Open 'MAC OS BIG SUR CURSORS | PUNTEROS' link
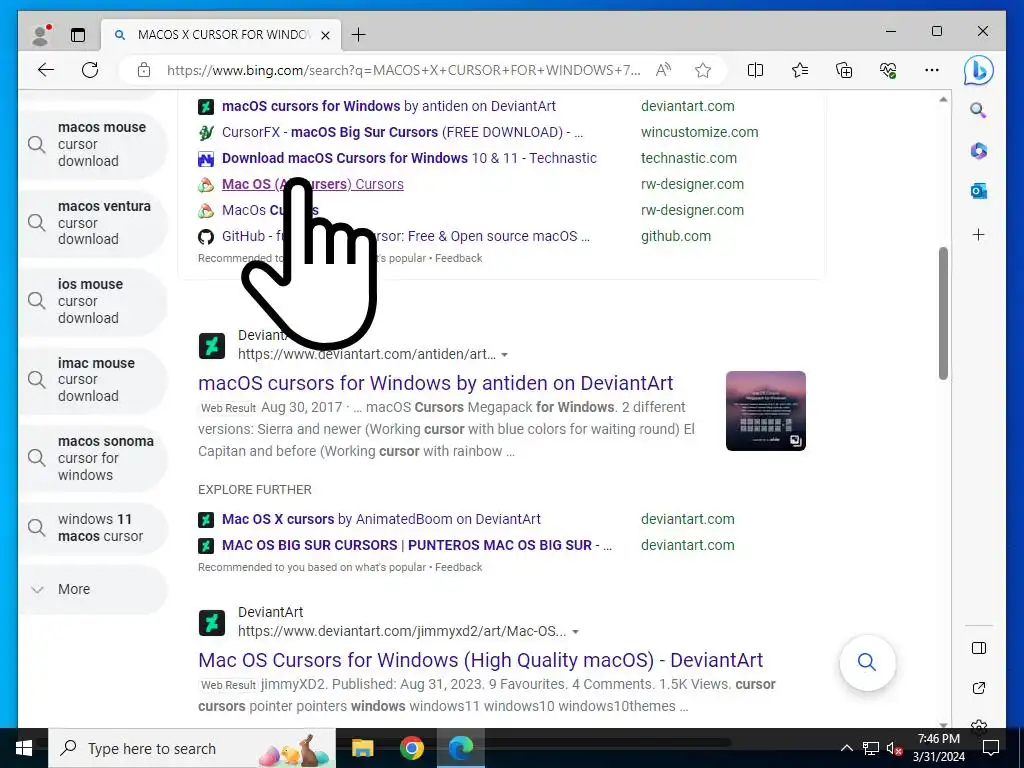The image size is (1024, 768). [x=417, y=545]
